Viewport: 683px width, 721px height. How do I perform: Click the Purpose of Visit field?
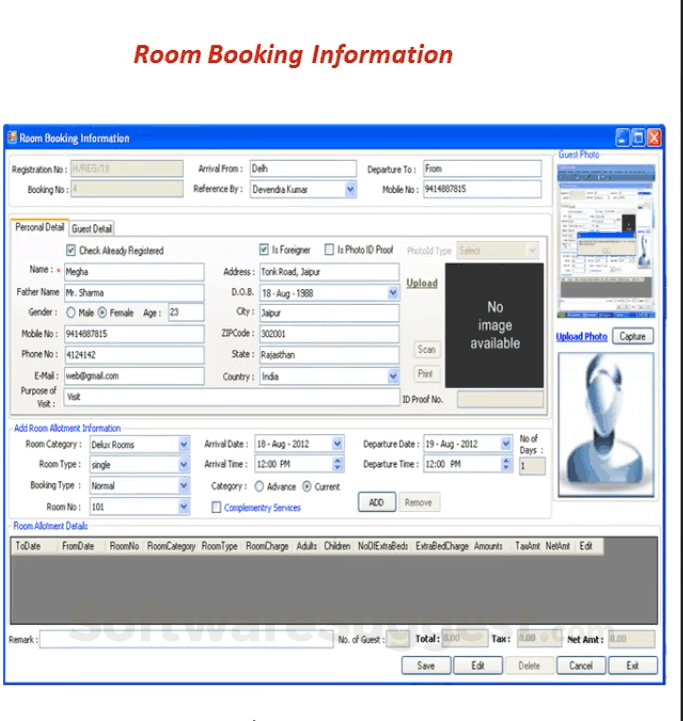[232, 397]
